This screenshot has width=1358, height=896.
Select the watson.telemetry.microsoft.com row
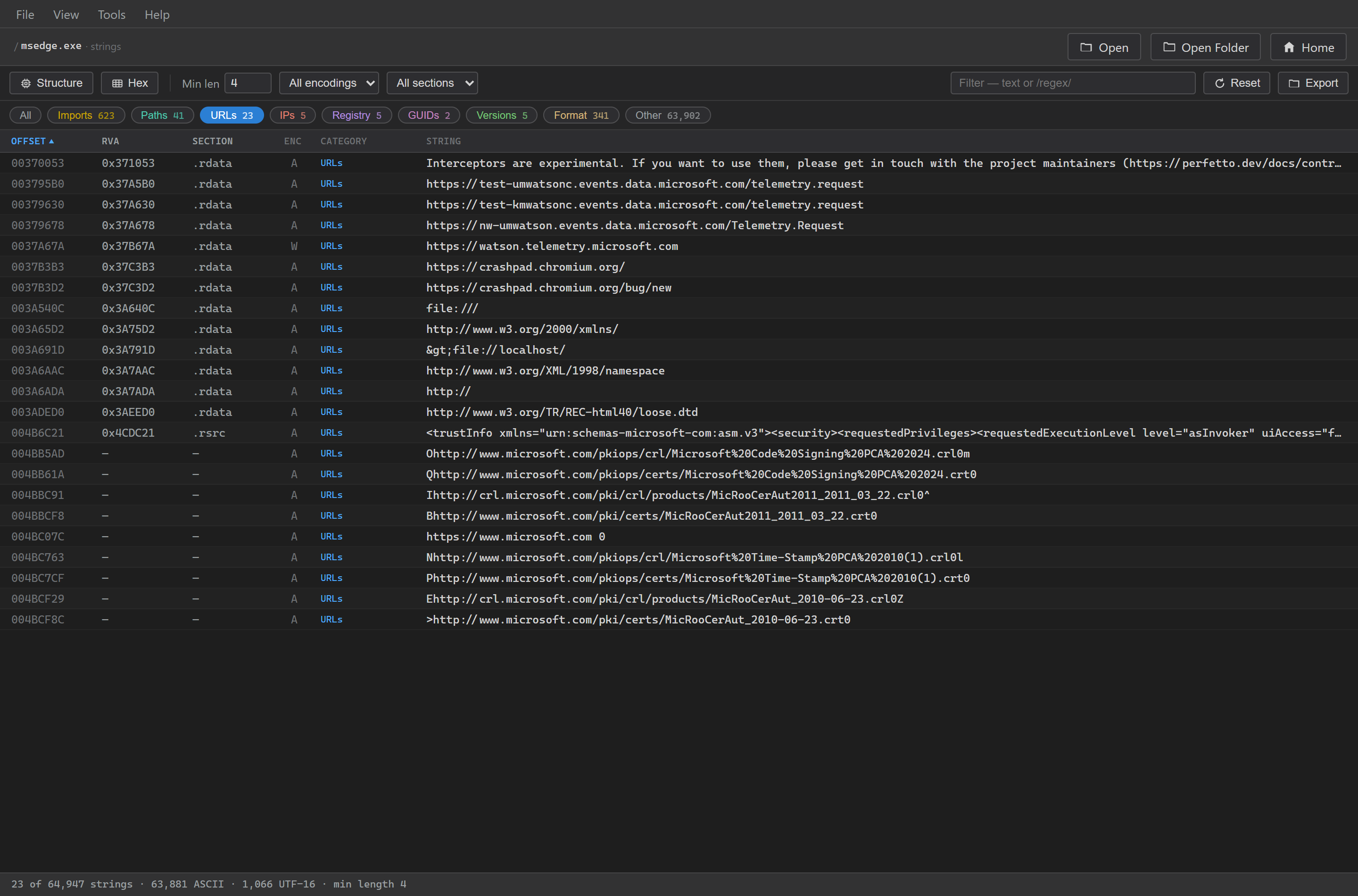pos(679,246)
